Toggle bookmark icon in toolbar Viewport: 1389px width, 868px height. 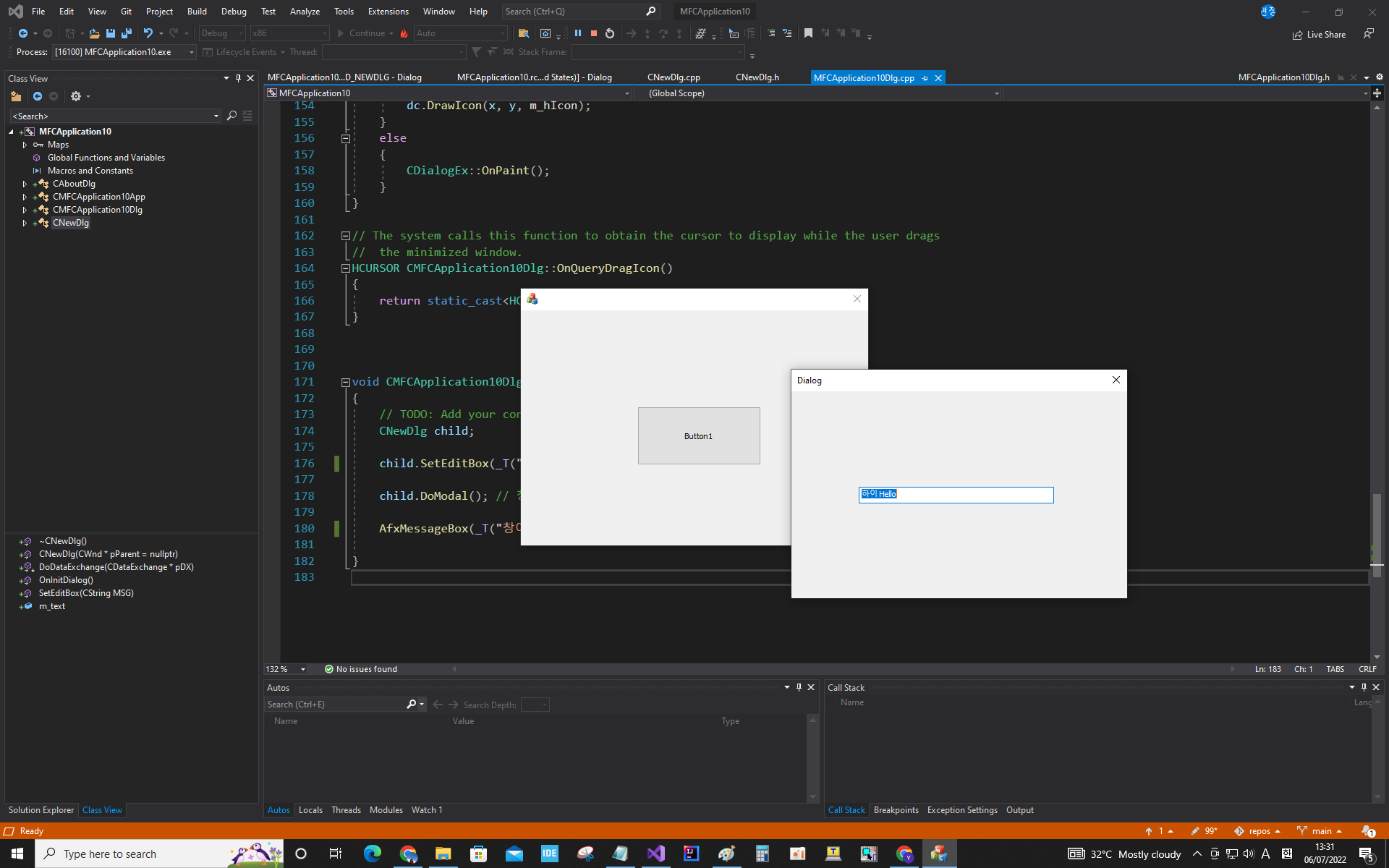(809, 33)
